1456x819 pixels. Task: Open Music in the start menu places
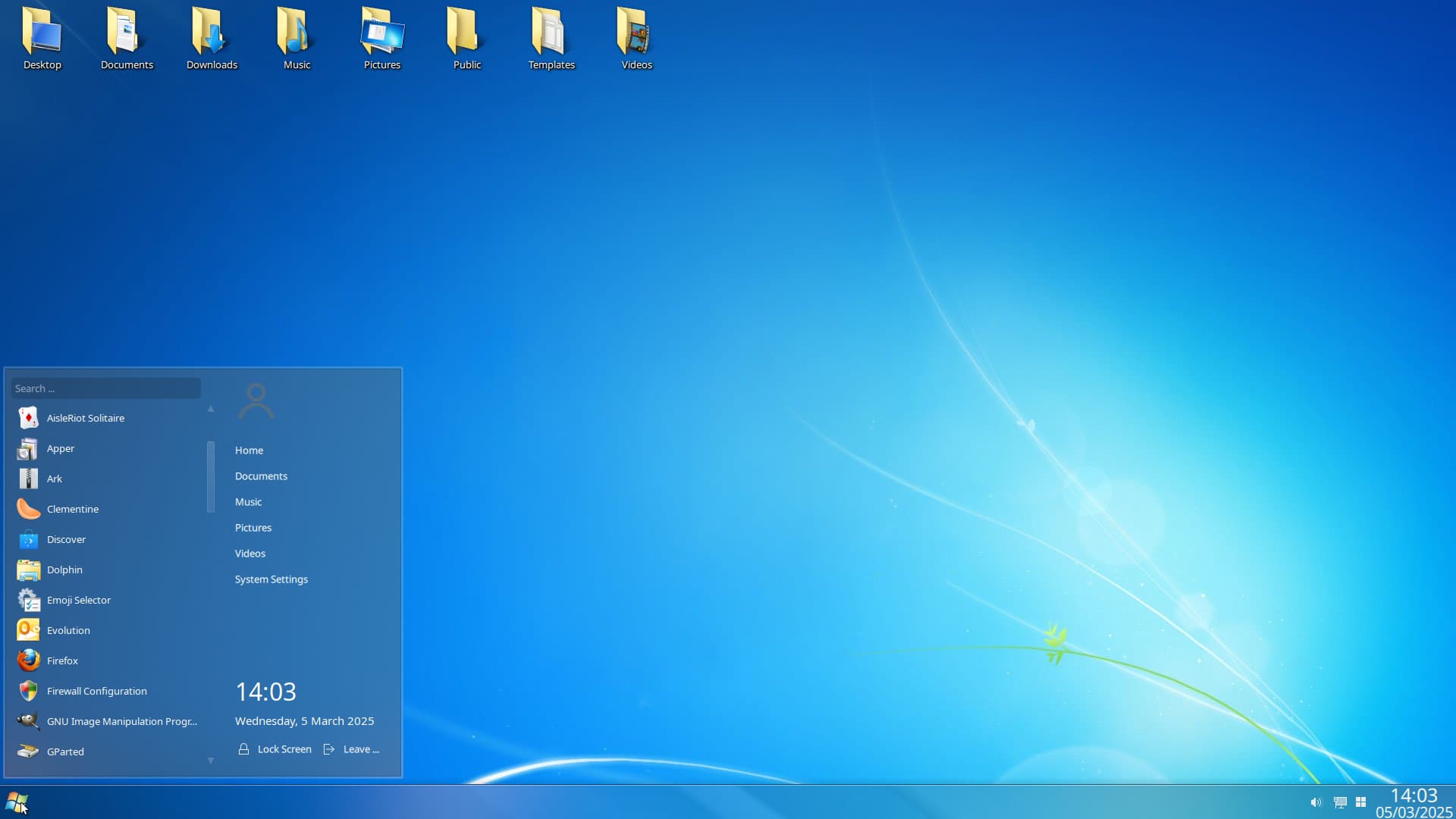pos(248,502)
